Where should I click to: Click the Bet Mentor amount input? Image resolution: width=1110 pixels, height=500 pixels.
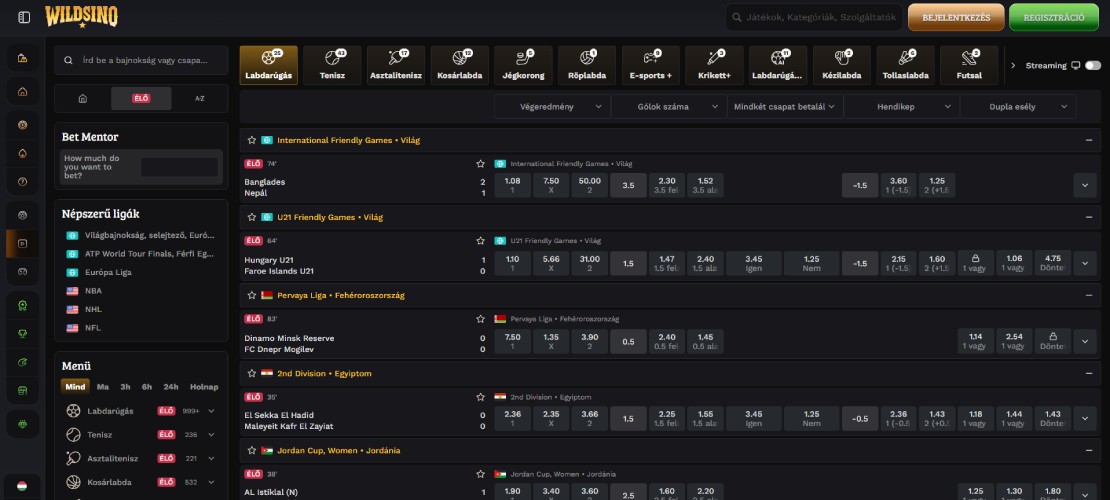[179, 167]
